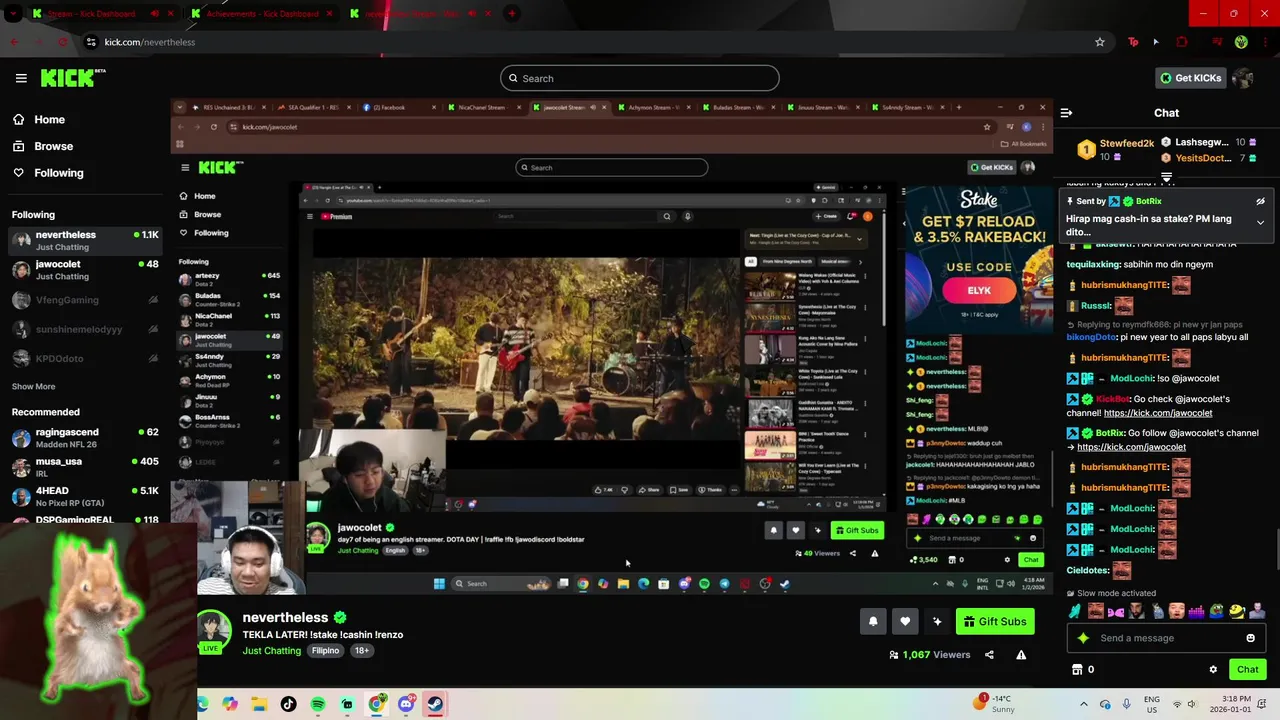Expand the chat leaderboard chevron

point(1166,177)
